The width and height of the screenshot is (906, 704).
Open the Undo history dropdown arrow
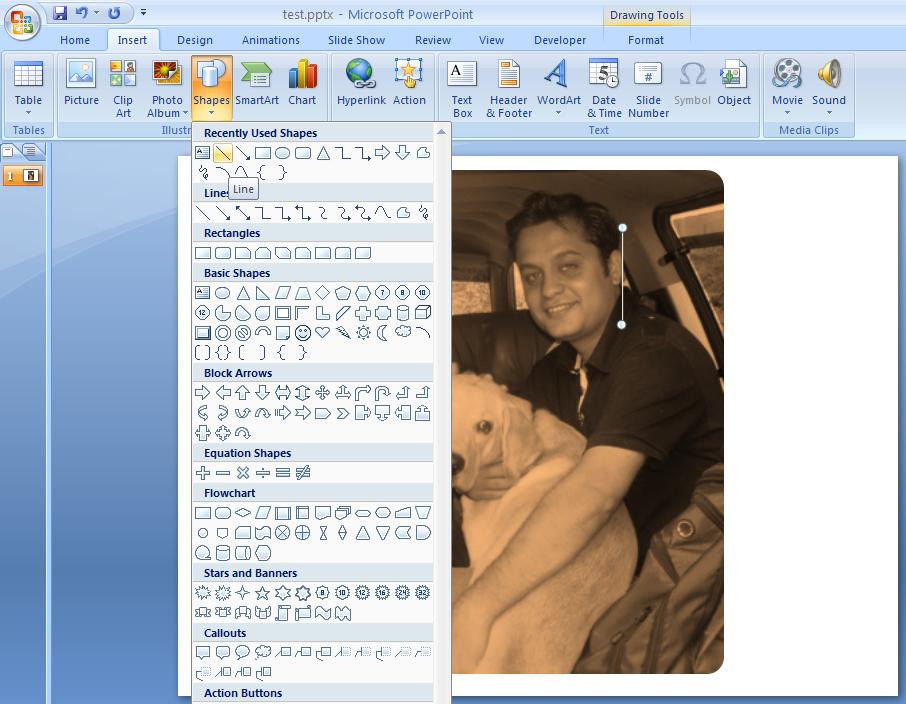[96, 13]
